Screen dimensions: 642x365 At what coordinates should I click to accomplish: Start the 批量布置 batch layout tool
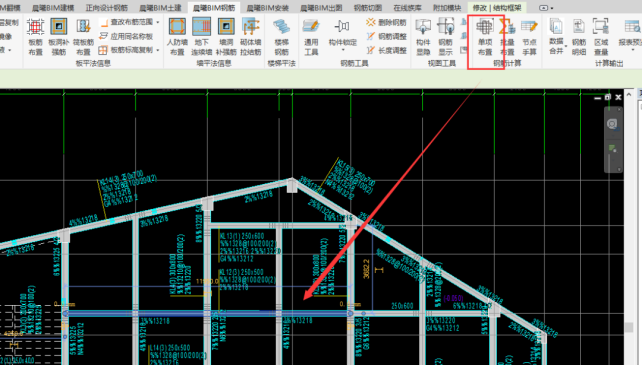[507, 37]
